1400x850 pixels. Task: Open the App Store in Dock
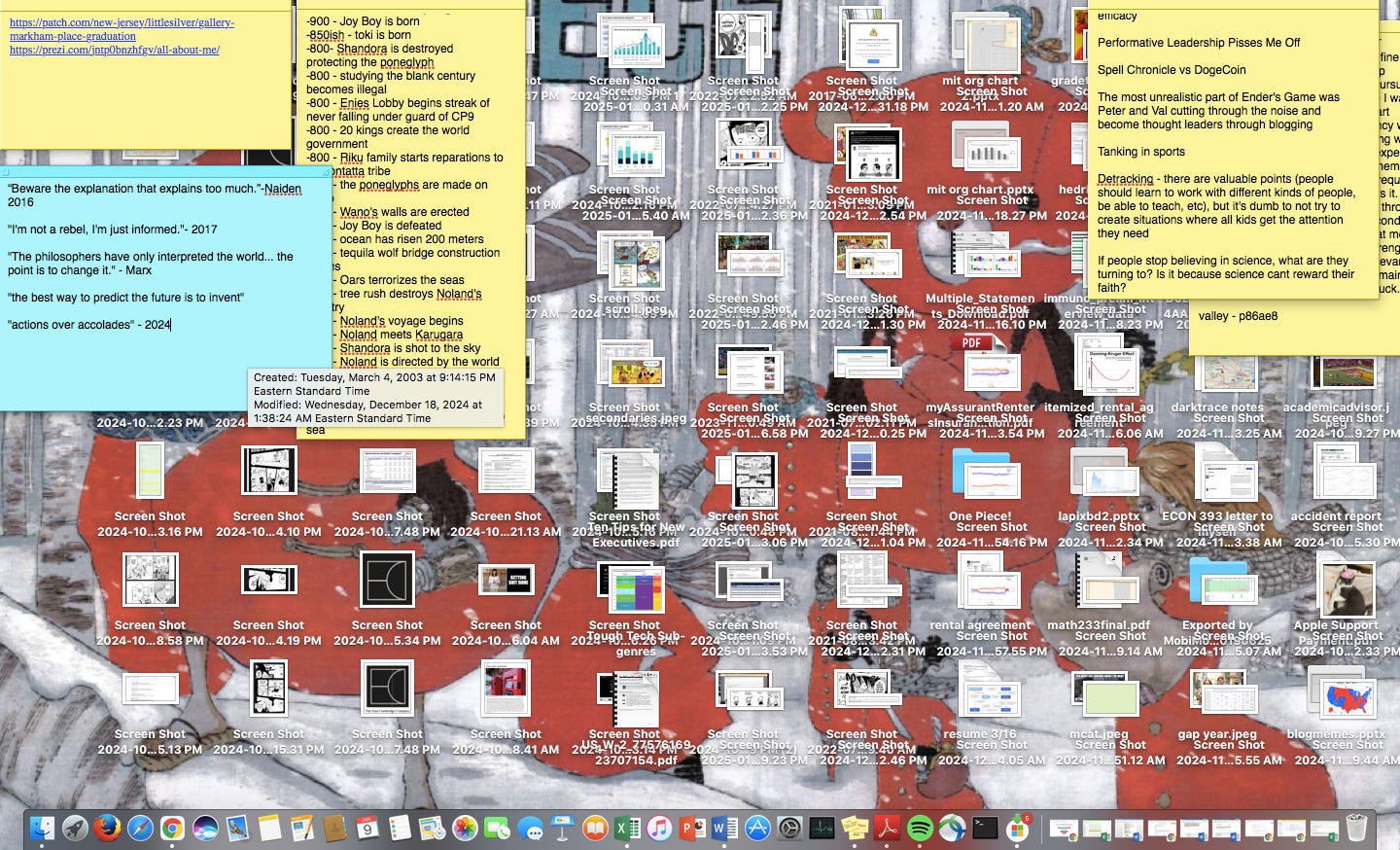click(x=758, y=829)
